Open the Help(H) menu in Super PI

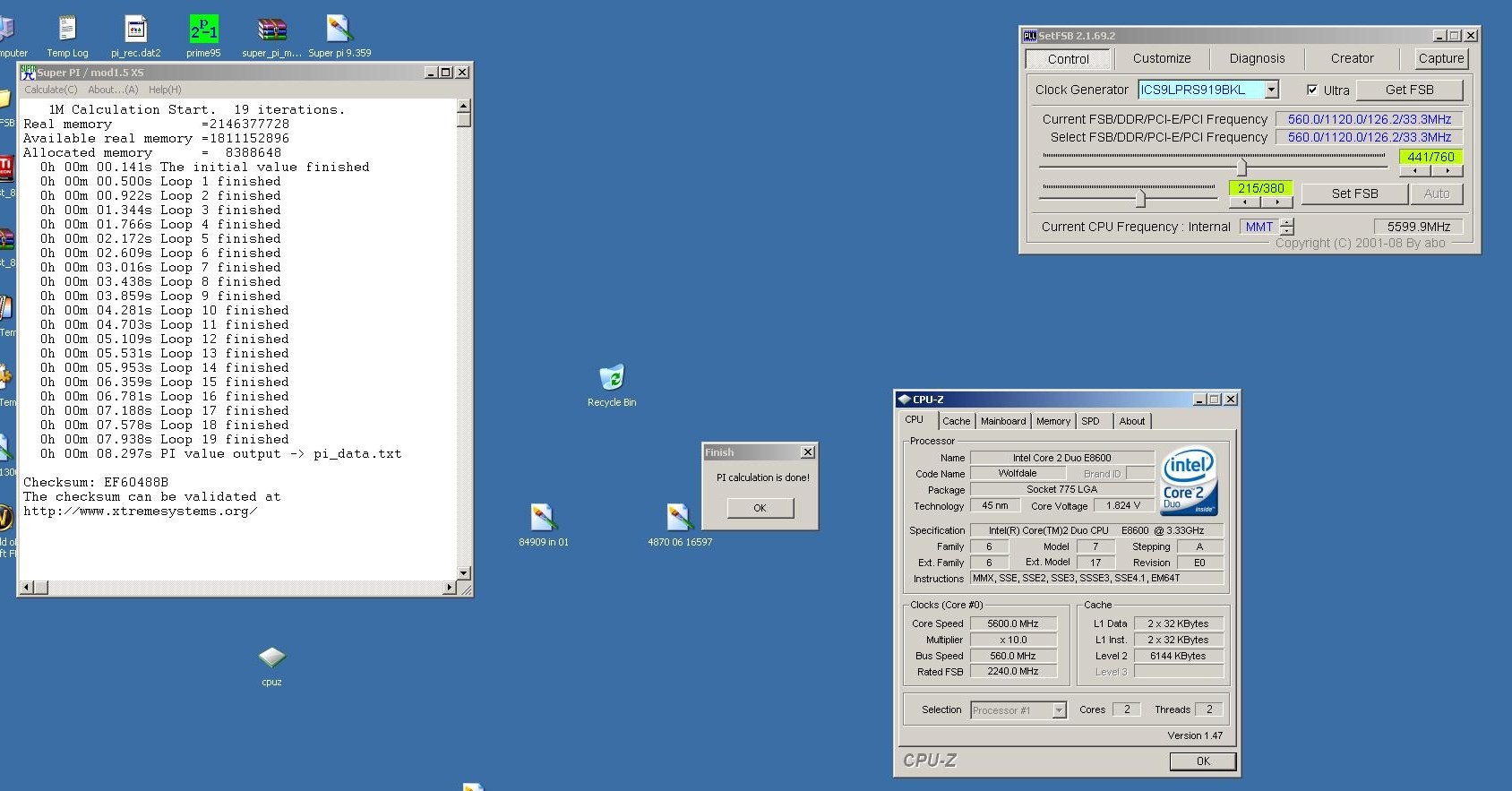(165, 90)
